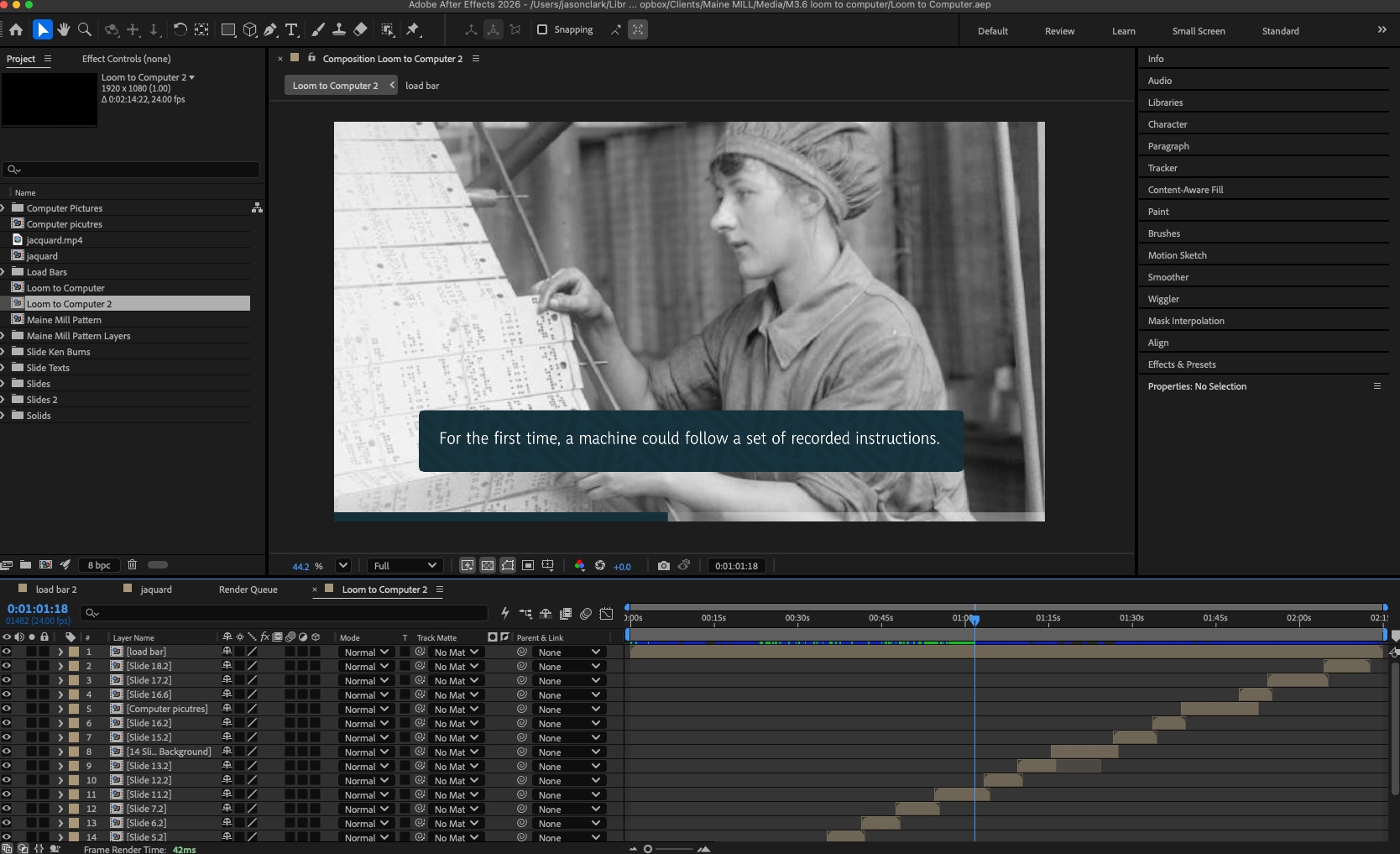The image size is (1400, 854).
Task: Reset exposure in the viewer
Action: click(x=600, y=566)
